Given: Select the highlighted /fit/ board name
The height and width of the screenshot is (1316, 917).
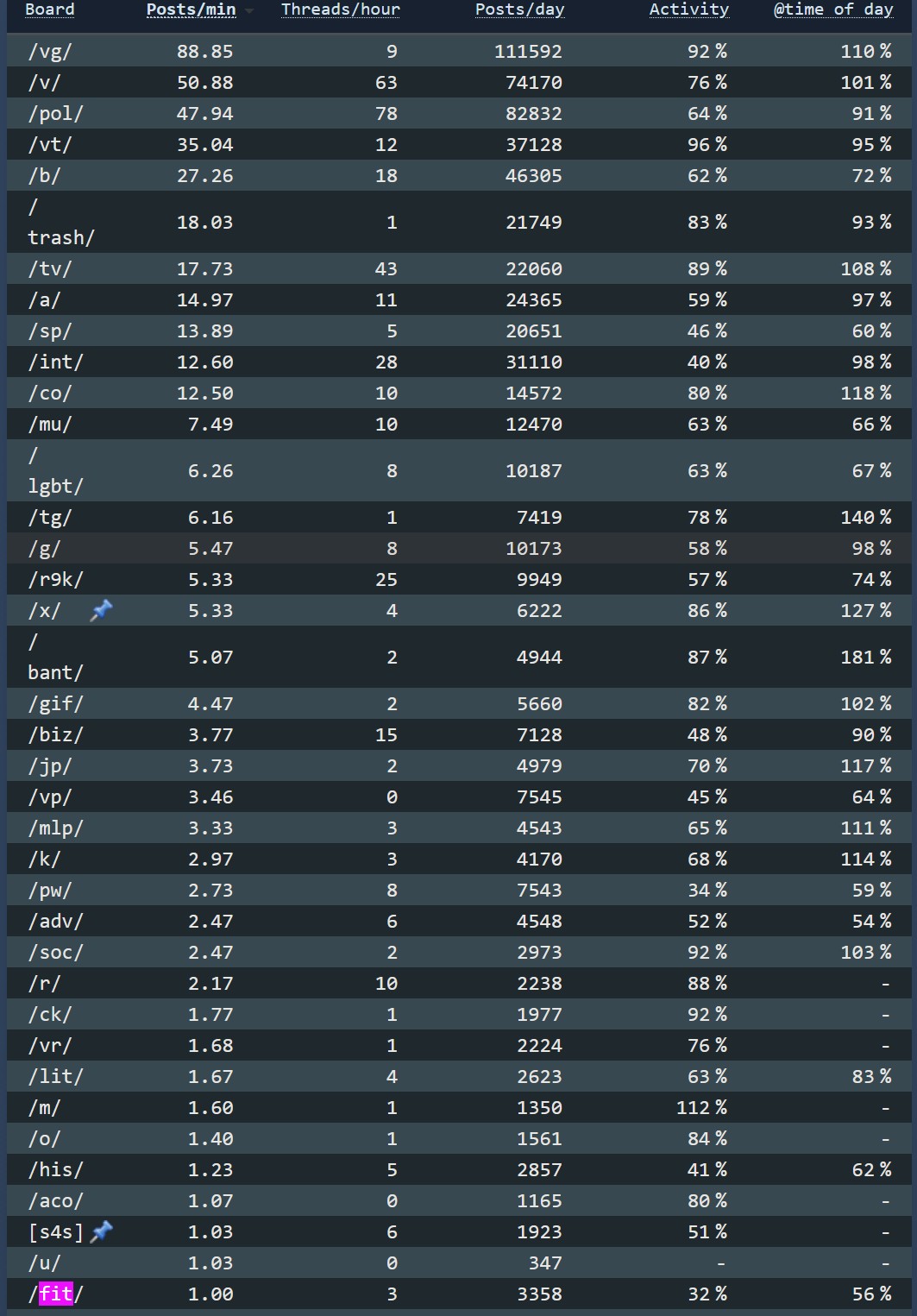Looking at the screenshot, I should pyautogui.click(x=55, y=1294).
